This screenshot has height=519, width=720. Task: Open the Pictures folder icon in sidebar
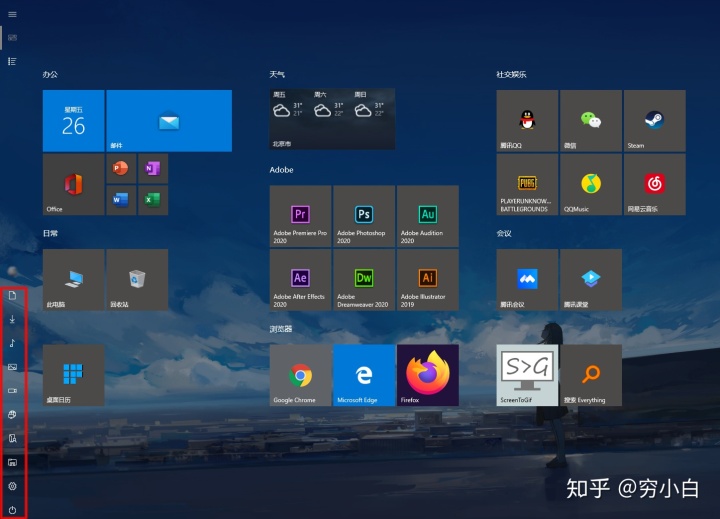coord(12,367)
